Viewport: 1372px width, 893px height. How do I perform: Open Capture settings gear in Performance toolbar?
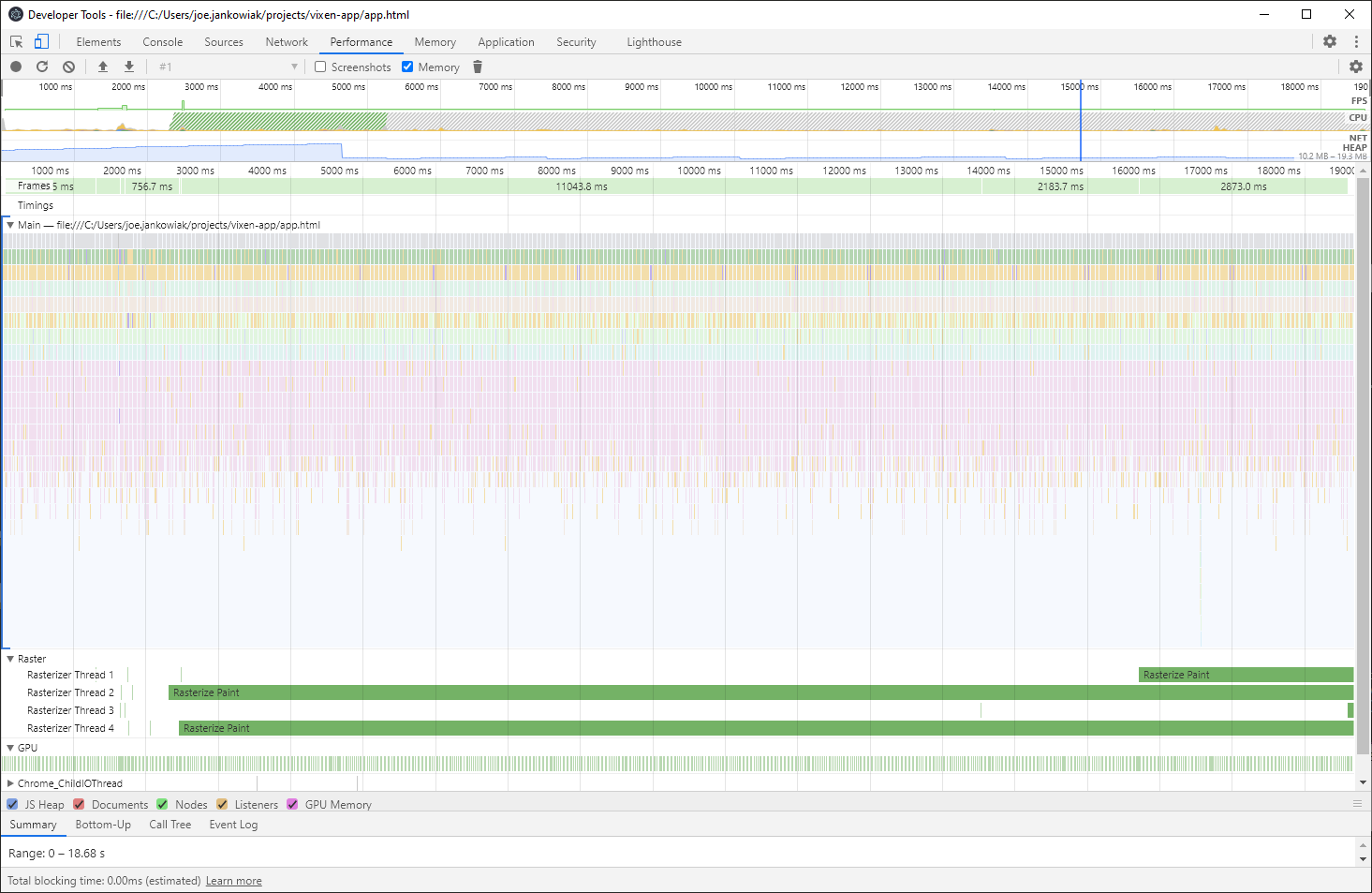coord(1356,67)
